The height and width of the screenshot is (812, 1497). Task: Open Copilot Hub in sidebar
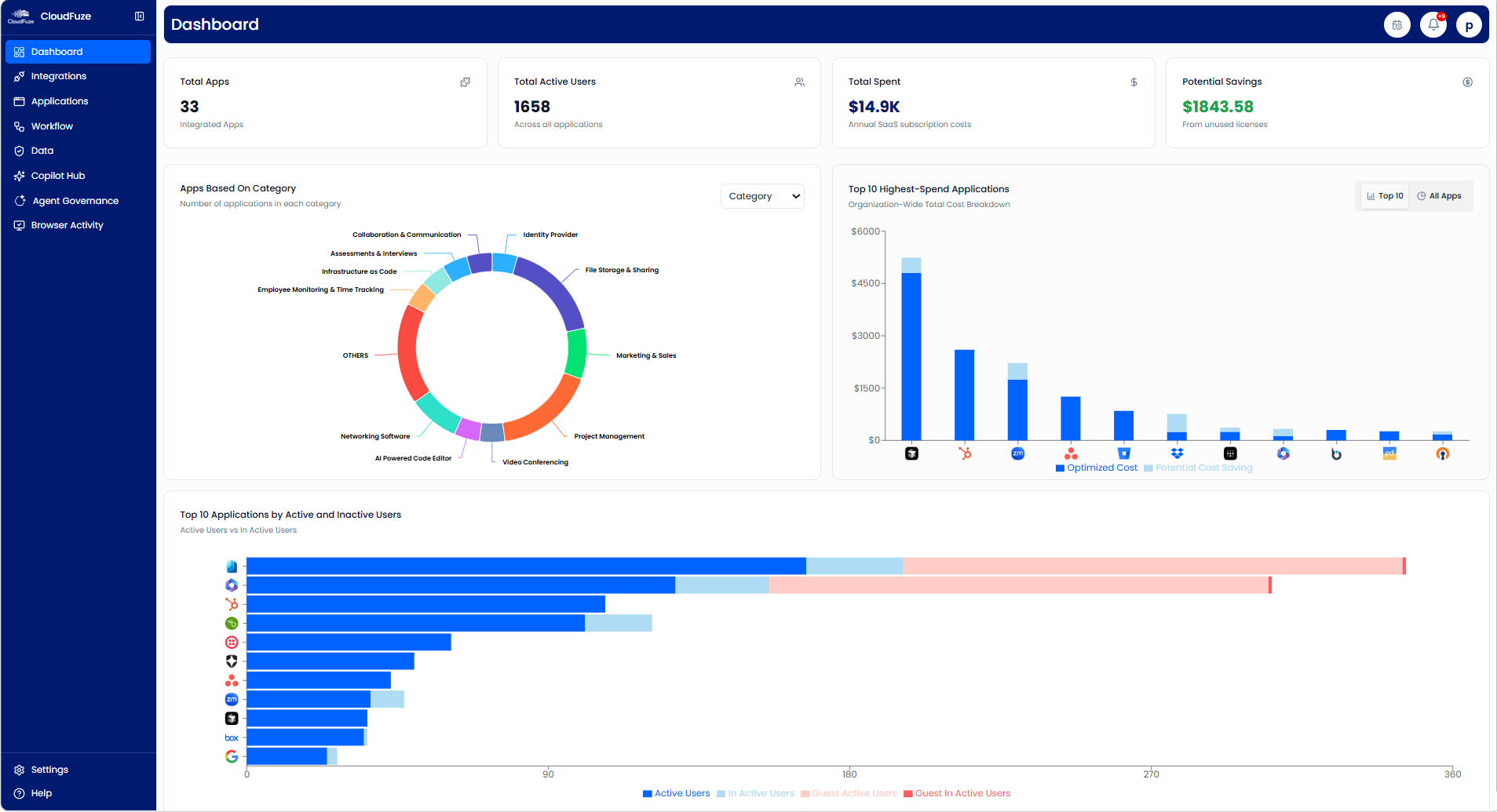pyautogui.click(x=78, y=176)
